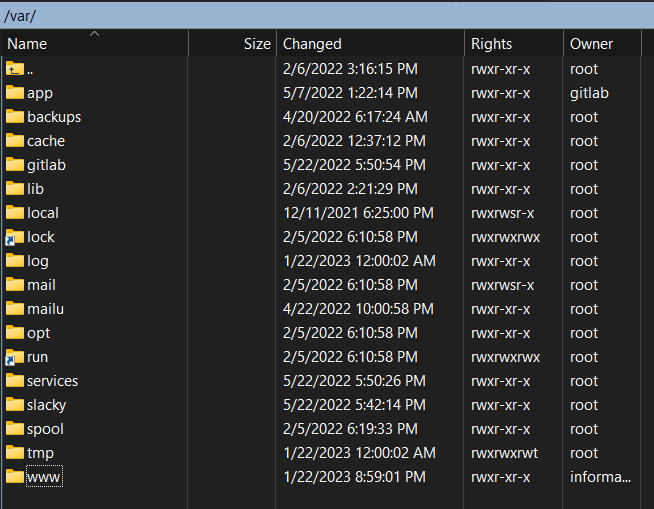
Task: Select the services folder name
Action: (x=52, y=381)
